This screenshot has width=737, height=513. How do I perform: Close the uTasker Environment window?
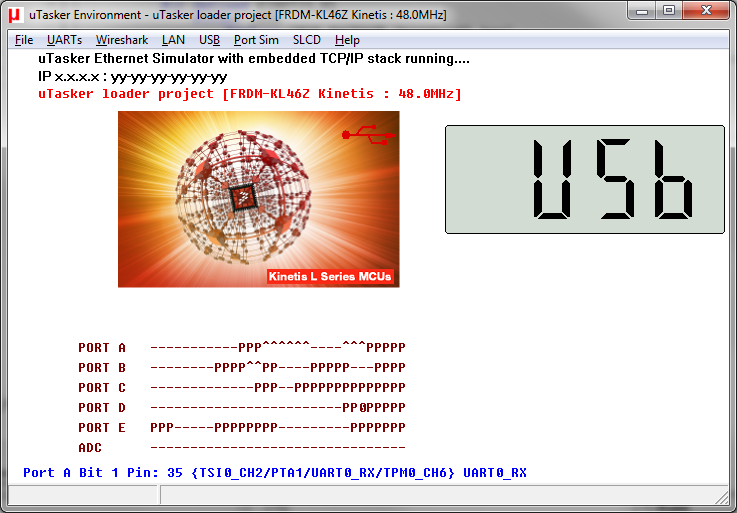tap(706, 11)
